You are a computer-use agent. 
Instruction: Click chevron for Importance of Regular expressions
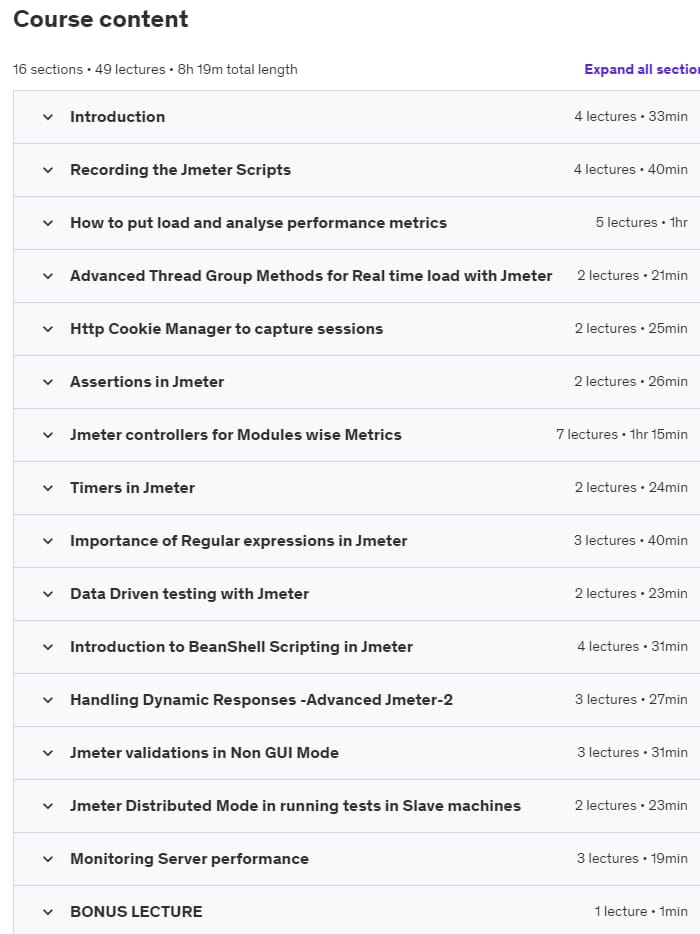point(47,541)
